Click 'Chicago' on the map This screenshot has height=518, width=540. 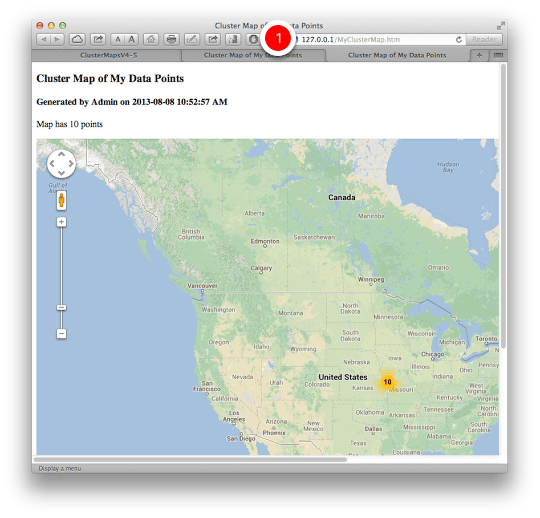432,354
